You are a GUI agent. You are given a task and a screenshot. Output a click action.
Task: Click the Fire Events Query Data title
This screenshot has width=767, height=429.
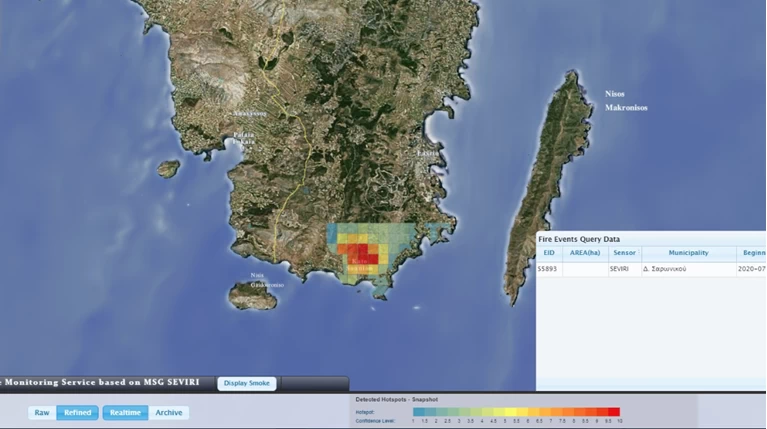(579, 239)
